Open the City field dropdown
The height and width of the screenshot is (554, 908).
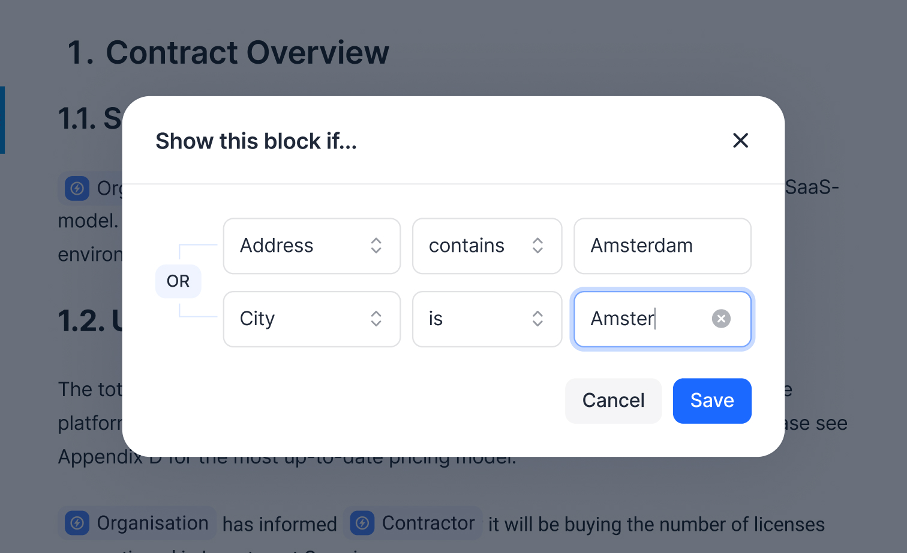(x=312, y=319)
